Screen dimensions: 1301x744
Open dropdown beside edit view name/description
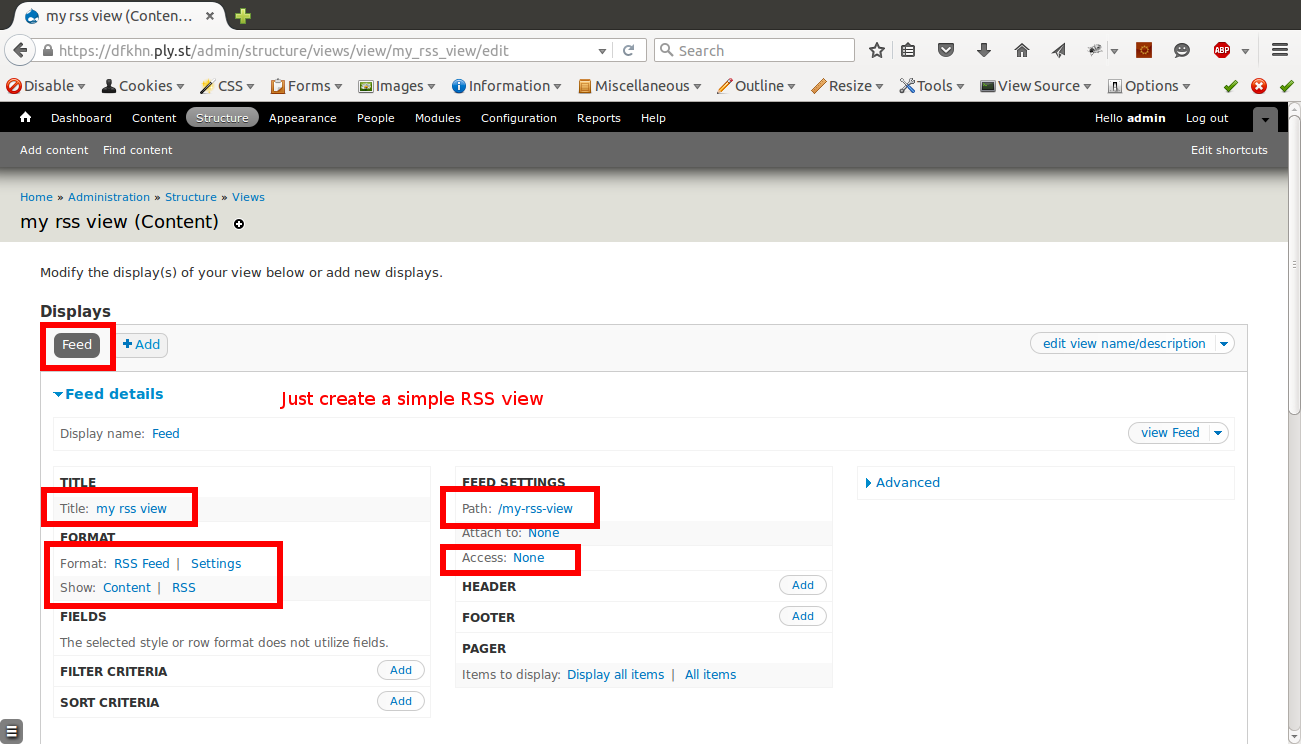[x=1224, y=343]
